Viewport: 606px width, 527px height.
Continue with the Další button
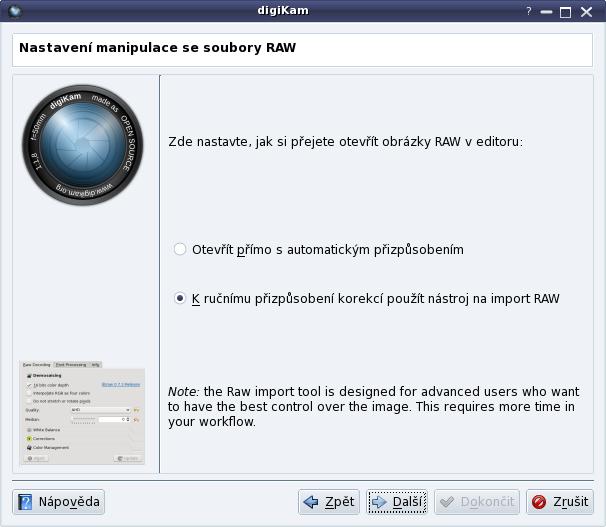click(397, 502)
